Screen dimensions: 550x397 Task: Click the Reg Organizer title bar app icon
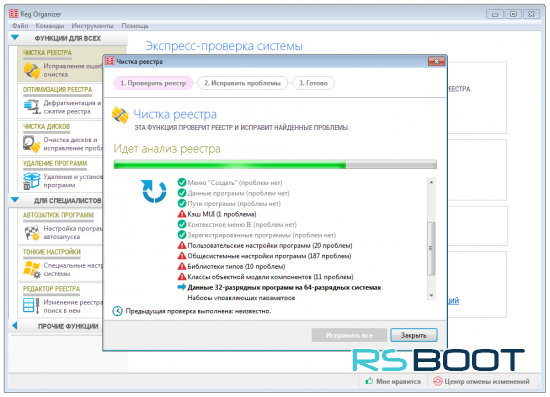coord(14,14)
